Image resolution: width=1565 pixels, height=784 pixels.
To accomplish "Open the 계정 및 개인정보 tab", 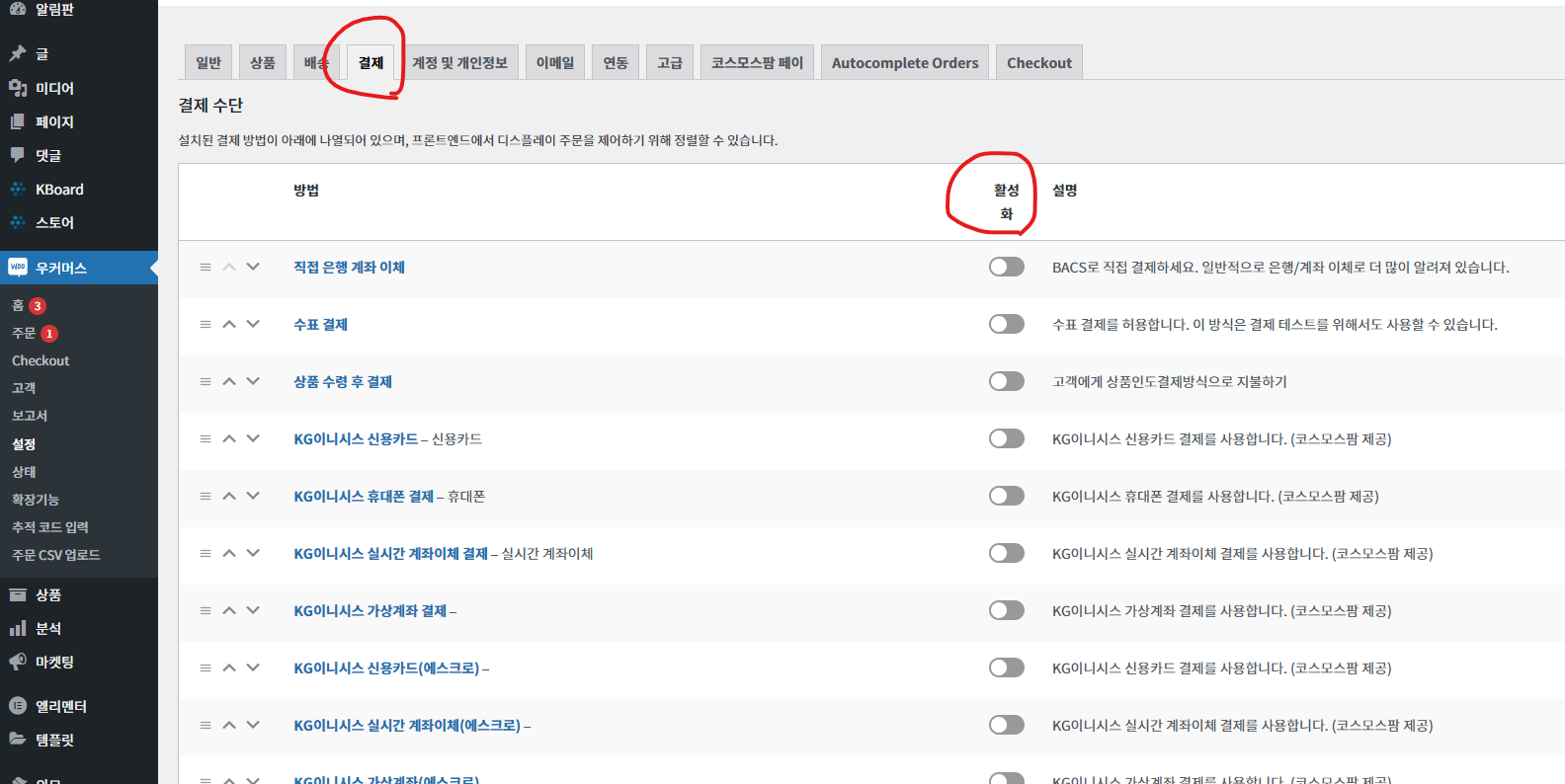I will (x=459, y=62).
